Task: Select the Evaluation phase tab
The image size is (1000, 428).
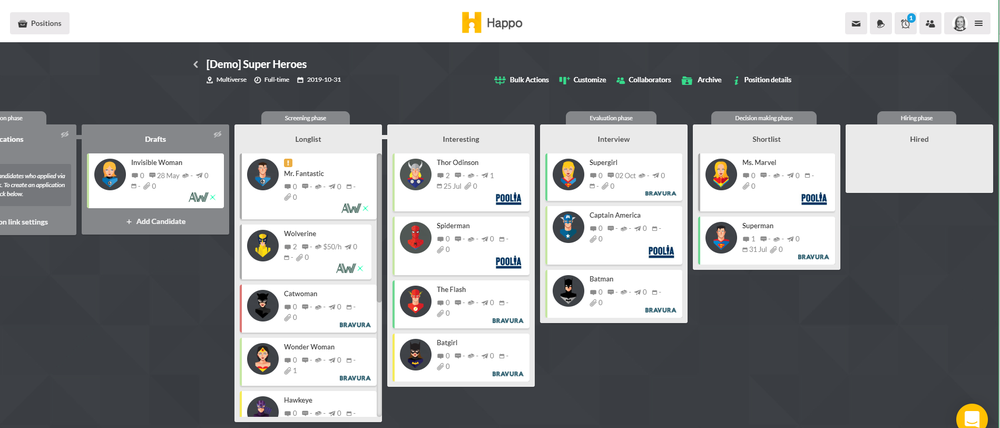Action: 611,118
